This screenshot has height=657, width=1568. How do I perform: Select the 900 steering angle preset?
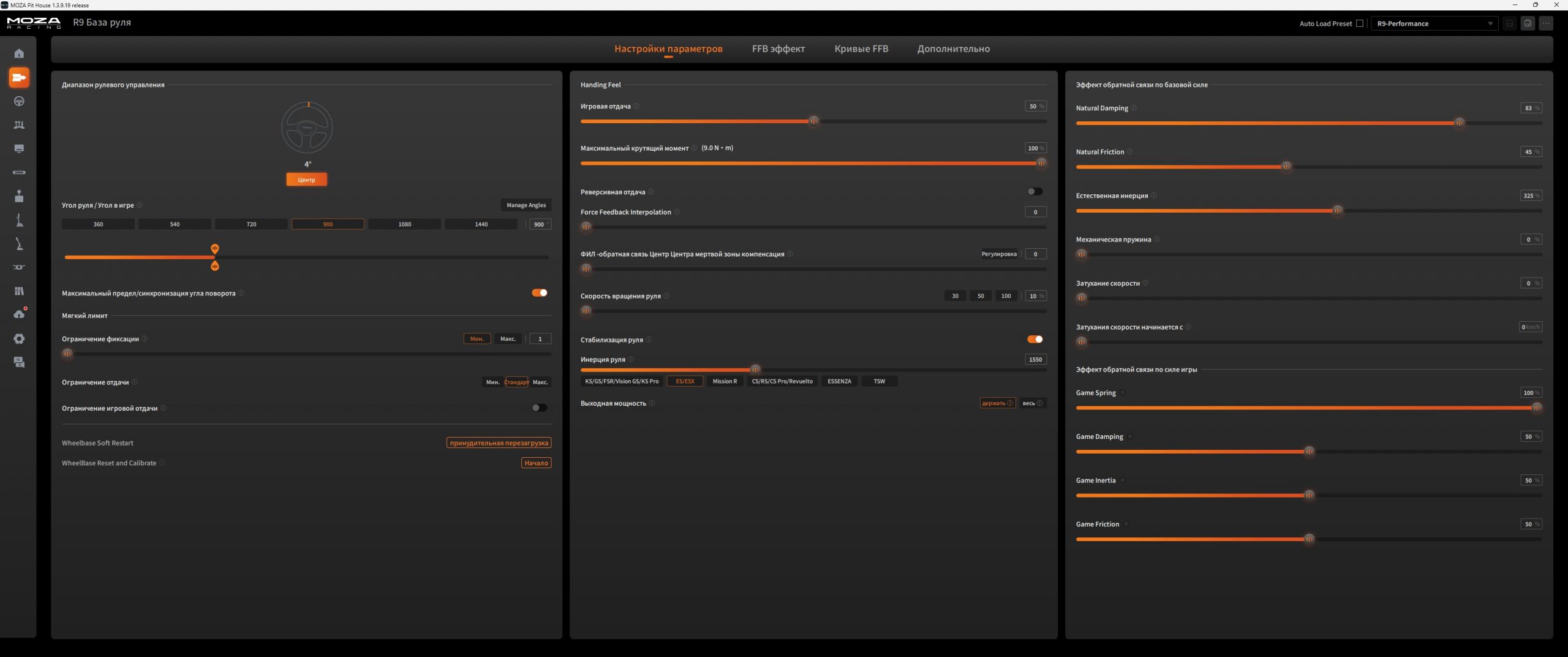(x=328, y=224)
